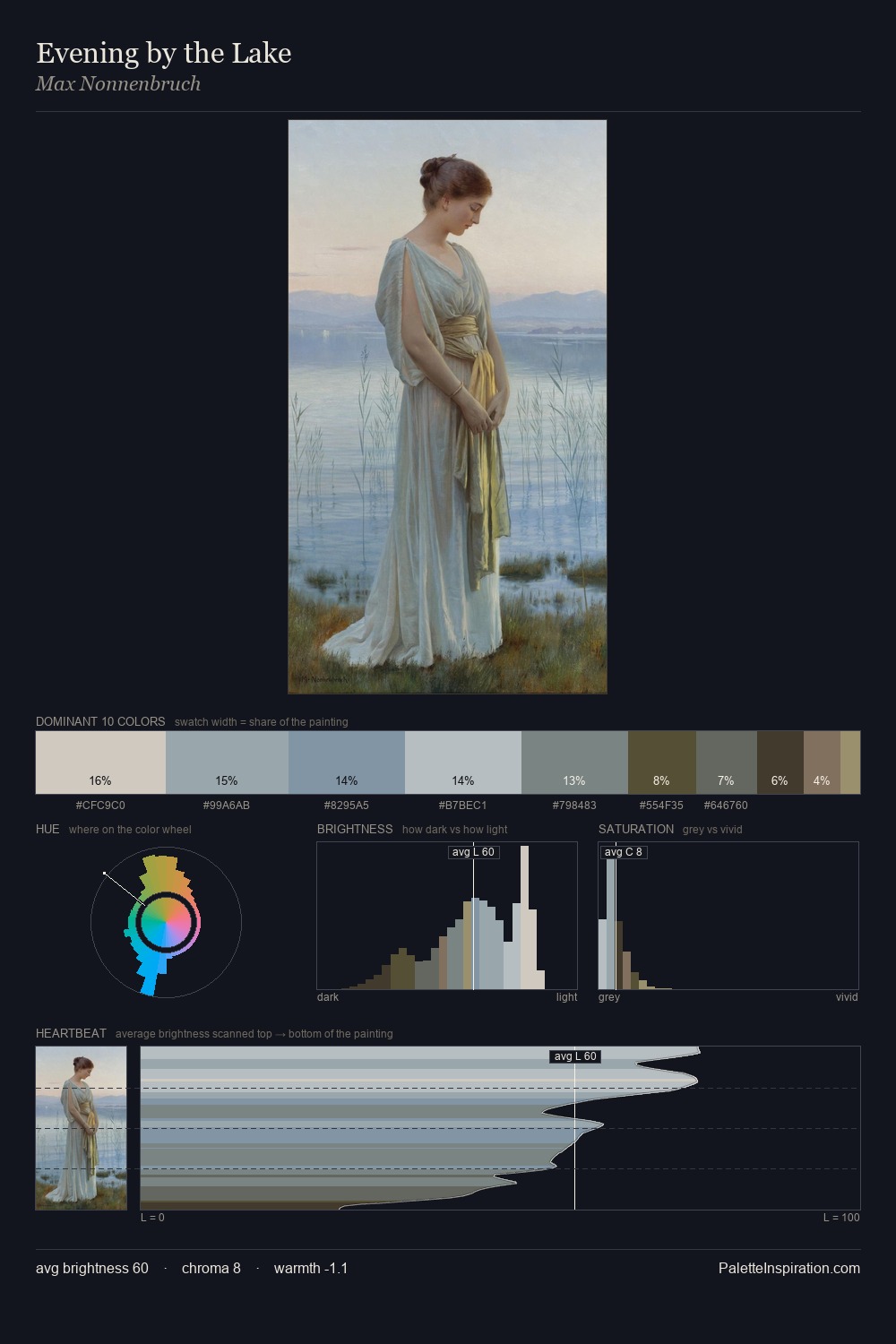This screenshot has width=896, height=1344.
Task: Click hex code #554F35 label
Action: tap(661, 806)
